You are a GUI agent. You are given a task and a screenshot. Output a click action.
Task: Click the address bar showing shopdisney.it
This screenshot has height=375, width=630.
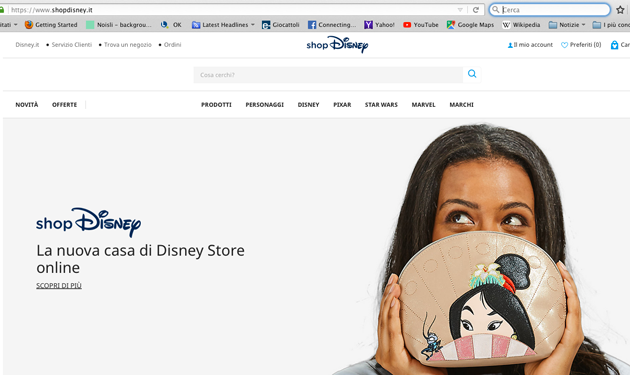coord(233,10)
